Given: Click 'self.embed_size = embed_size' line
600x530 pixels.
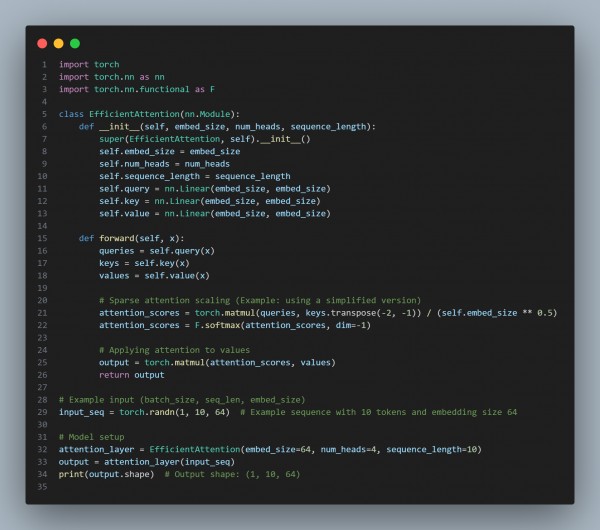Looking at the screenshot, I should (170, 152).
